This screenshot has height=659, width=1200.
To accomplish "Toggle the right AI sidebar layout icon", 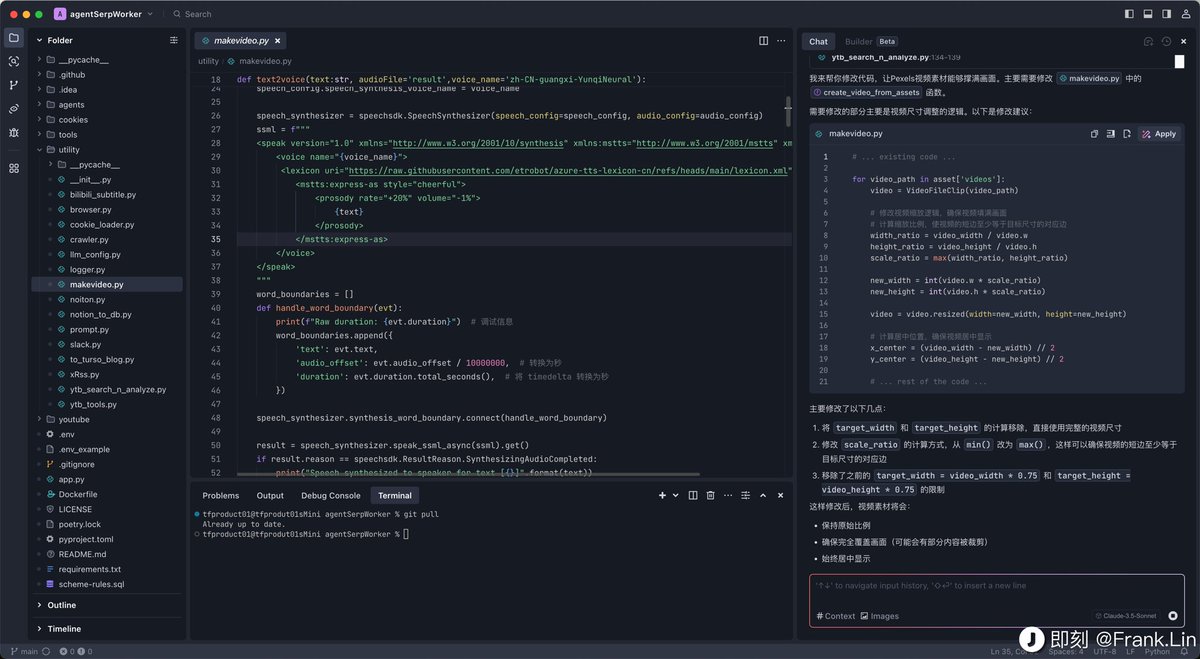I will (1166, 14).
